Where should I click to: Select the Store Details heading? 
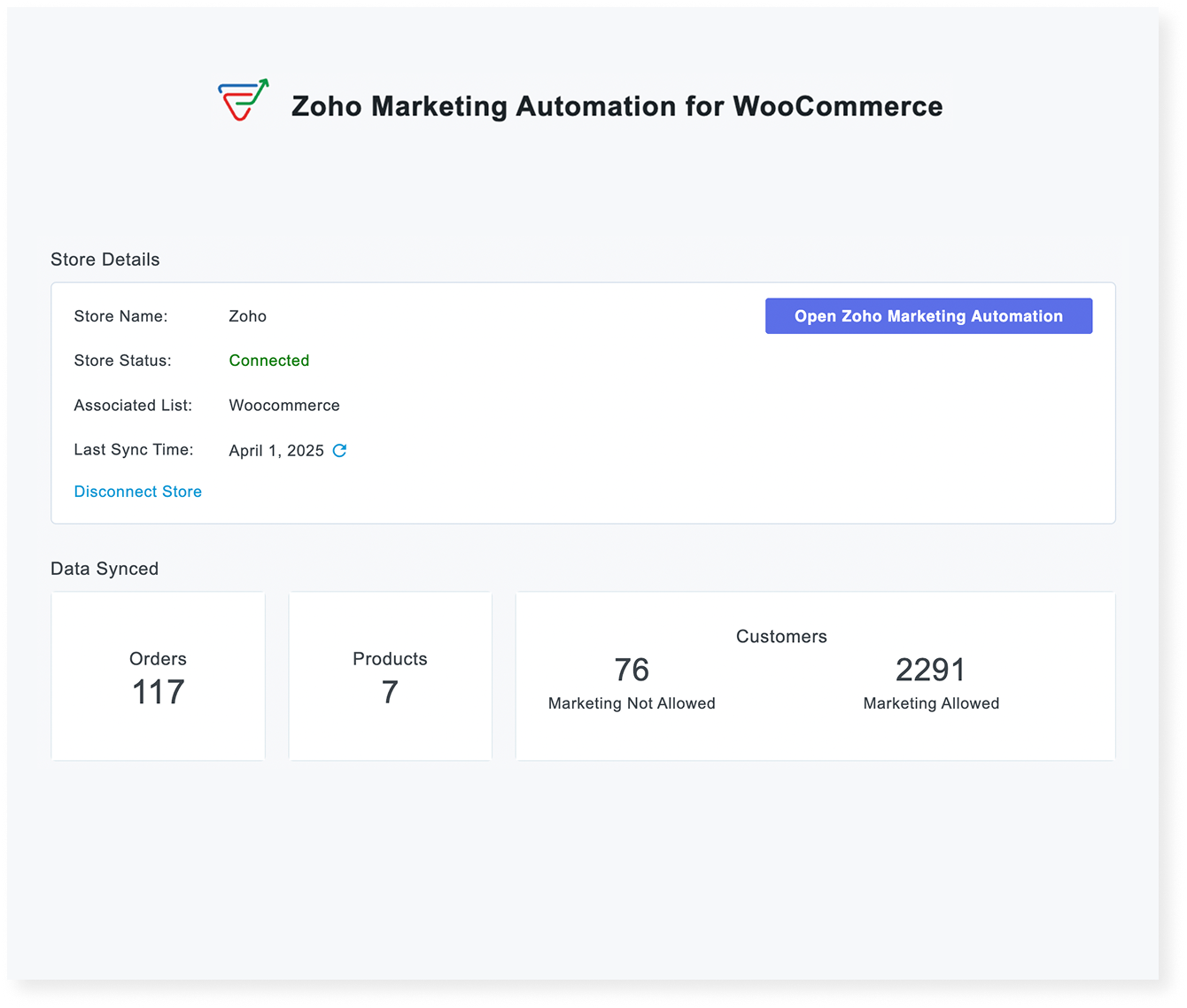[x=105, y=260]
